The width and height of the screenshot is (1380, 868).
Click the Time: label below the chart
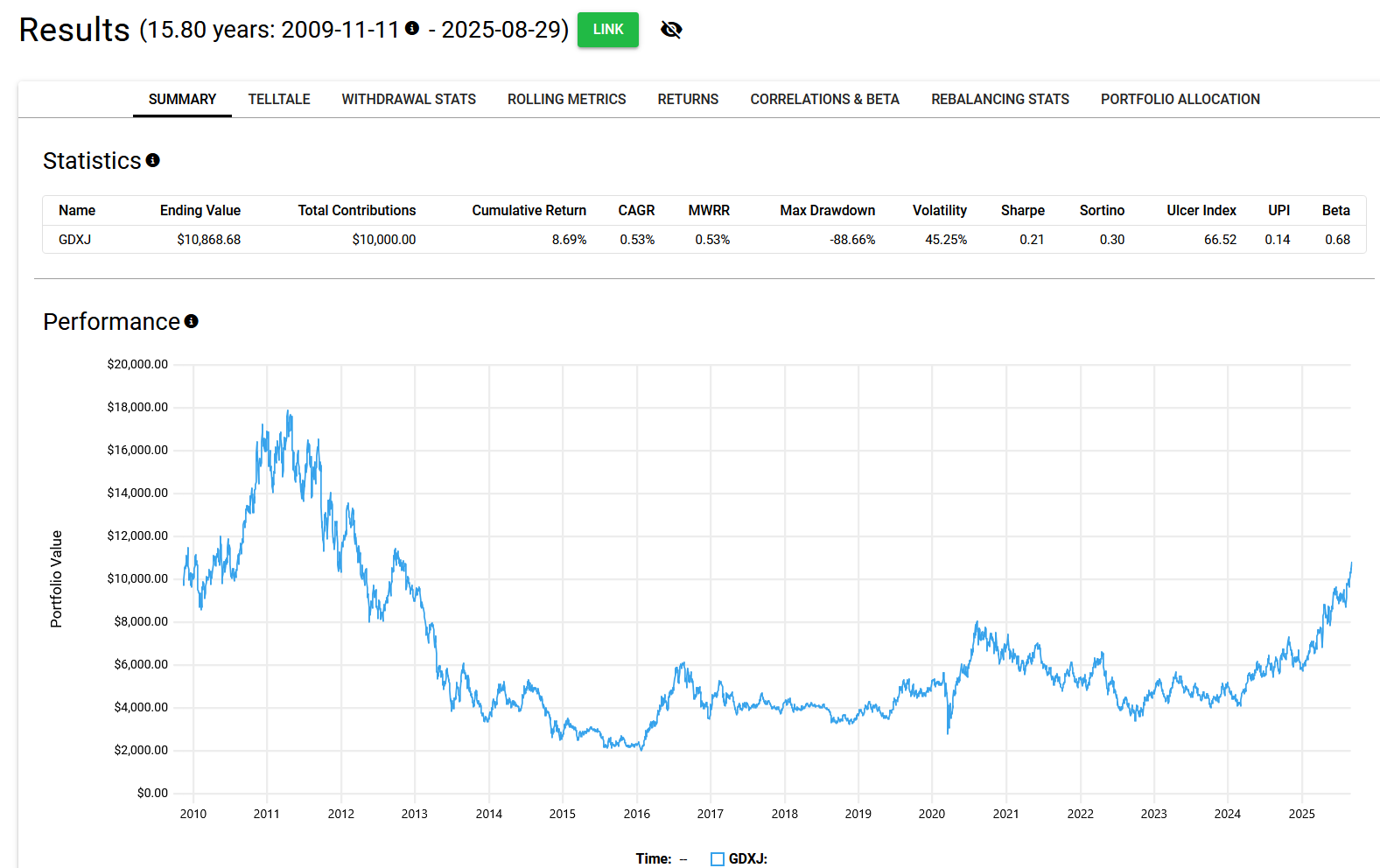(654, 859)
